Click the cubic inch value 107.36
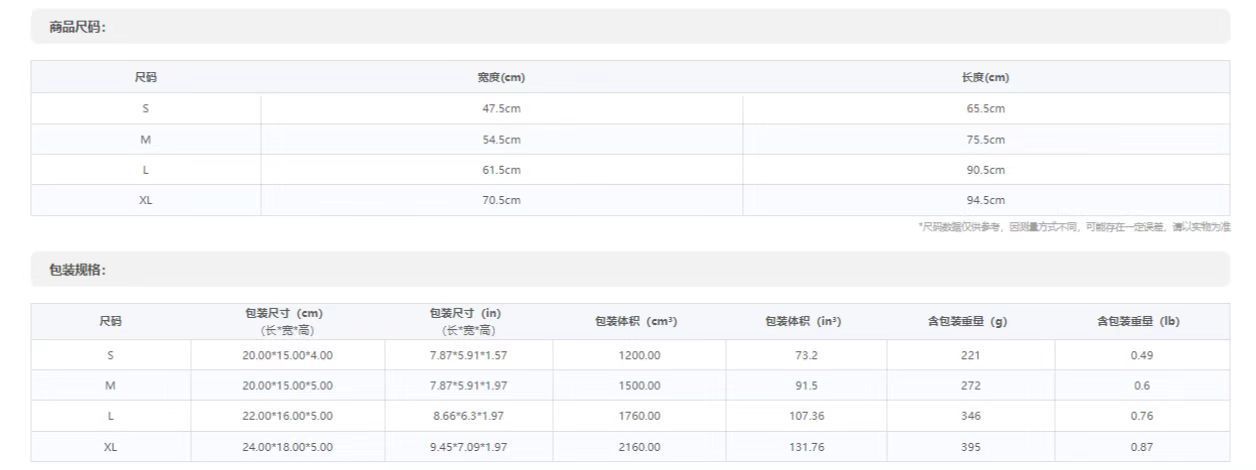 (x=806, y=416)
